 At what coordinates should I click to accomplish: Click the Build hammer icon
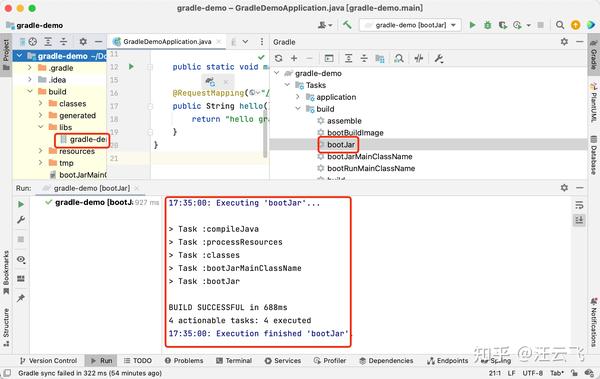[x=347, y=25]
